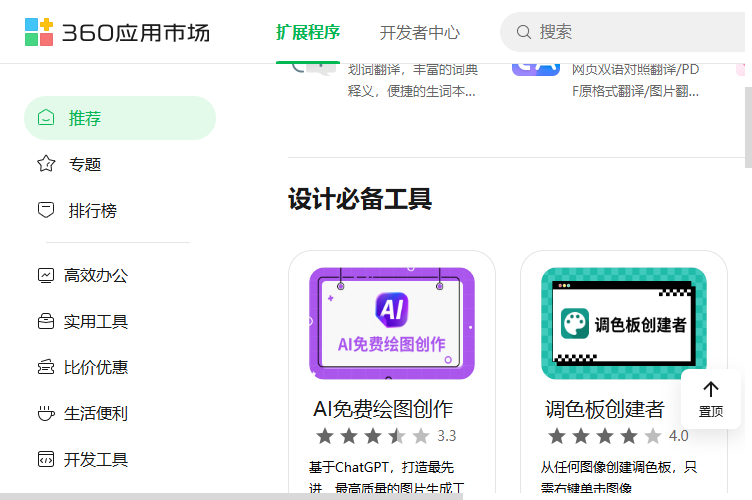Click the 划词翻译 description text

click(x=412, y=80)
